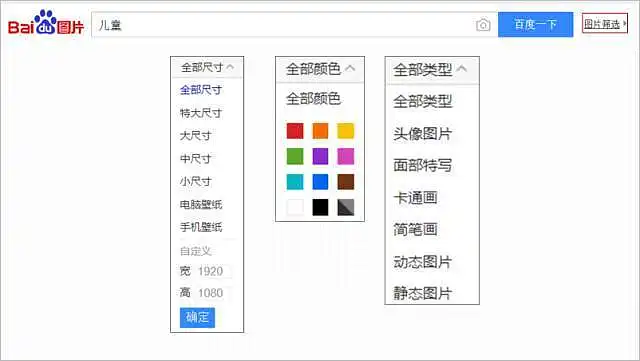Select the orange color swatch
Image resolution: width=640 pixels, height=361 pixels.
320,131
